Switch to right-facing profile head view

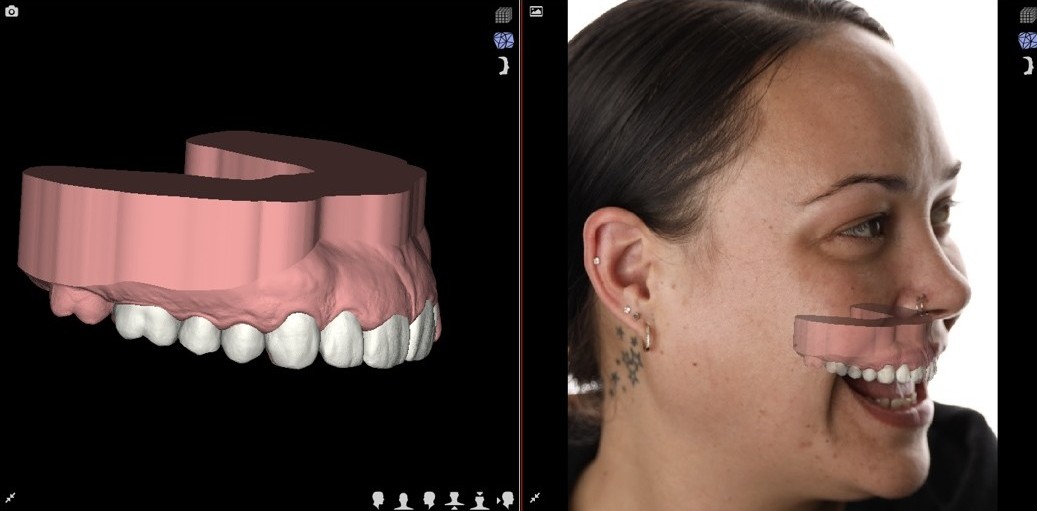pos(378,499)
